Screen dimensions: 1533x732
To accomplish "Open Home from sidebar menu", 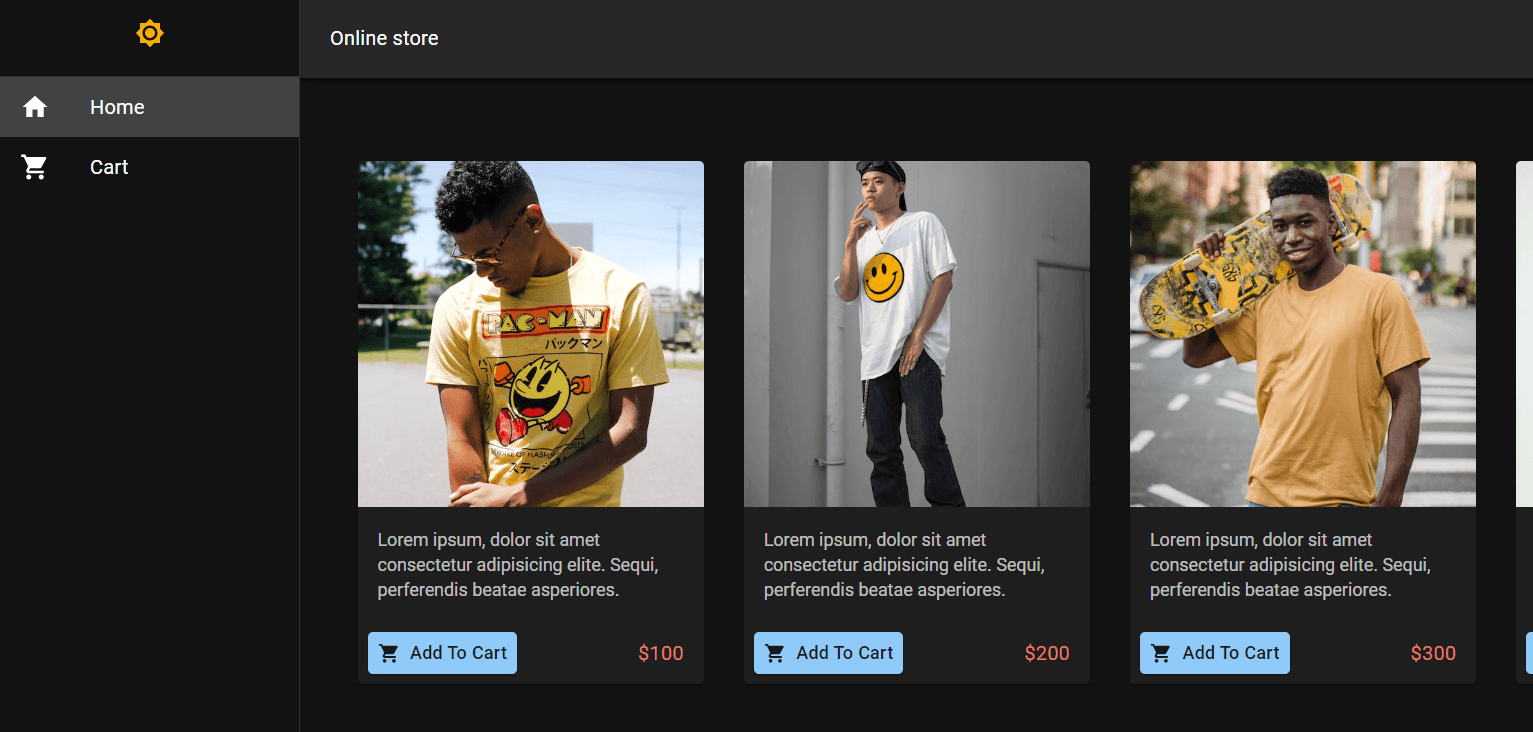I will [117, 107].
